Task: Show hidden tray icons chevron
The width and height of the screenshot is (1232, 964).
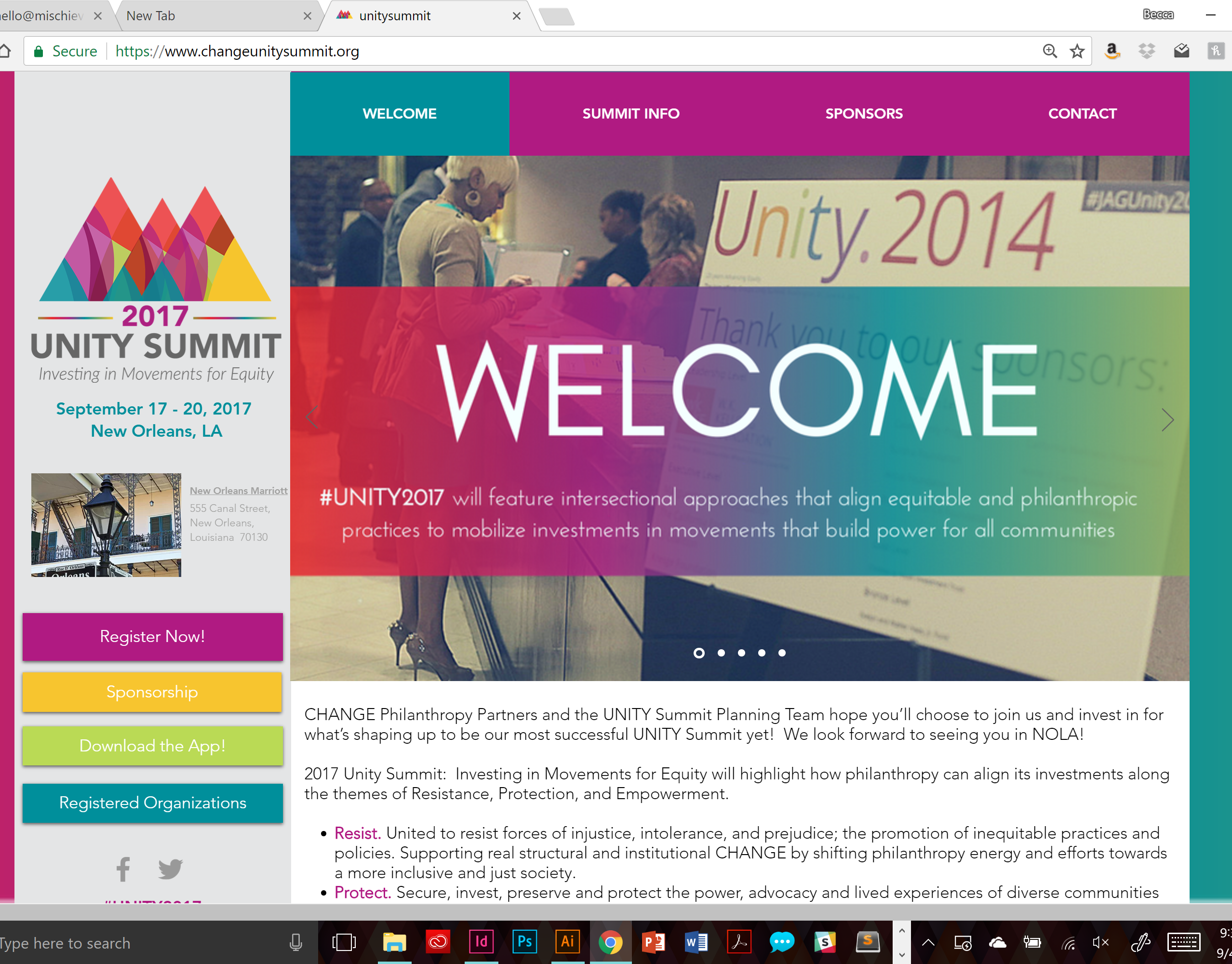Action: pyautogui.click(x=928, y=942)
